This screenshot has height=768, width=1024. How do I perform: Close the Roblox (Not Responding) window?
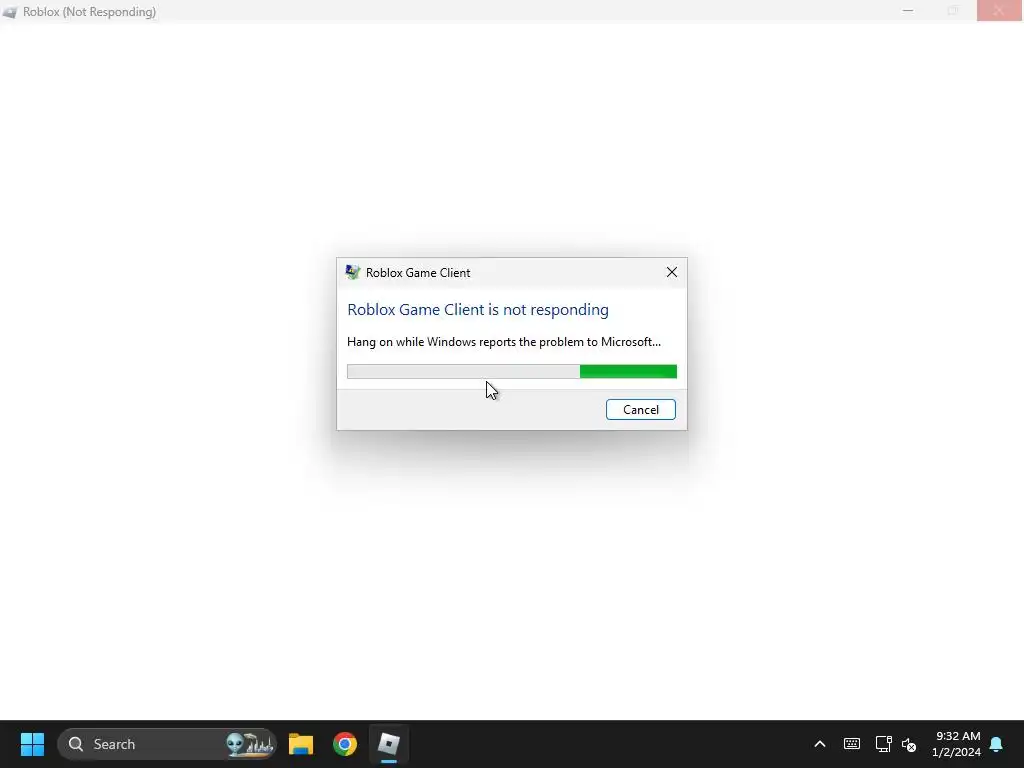tap(999, 10)
